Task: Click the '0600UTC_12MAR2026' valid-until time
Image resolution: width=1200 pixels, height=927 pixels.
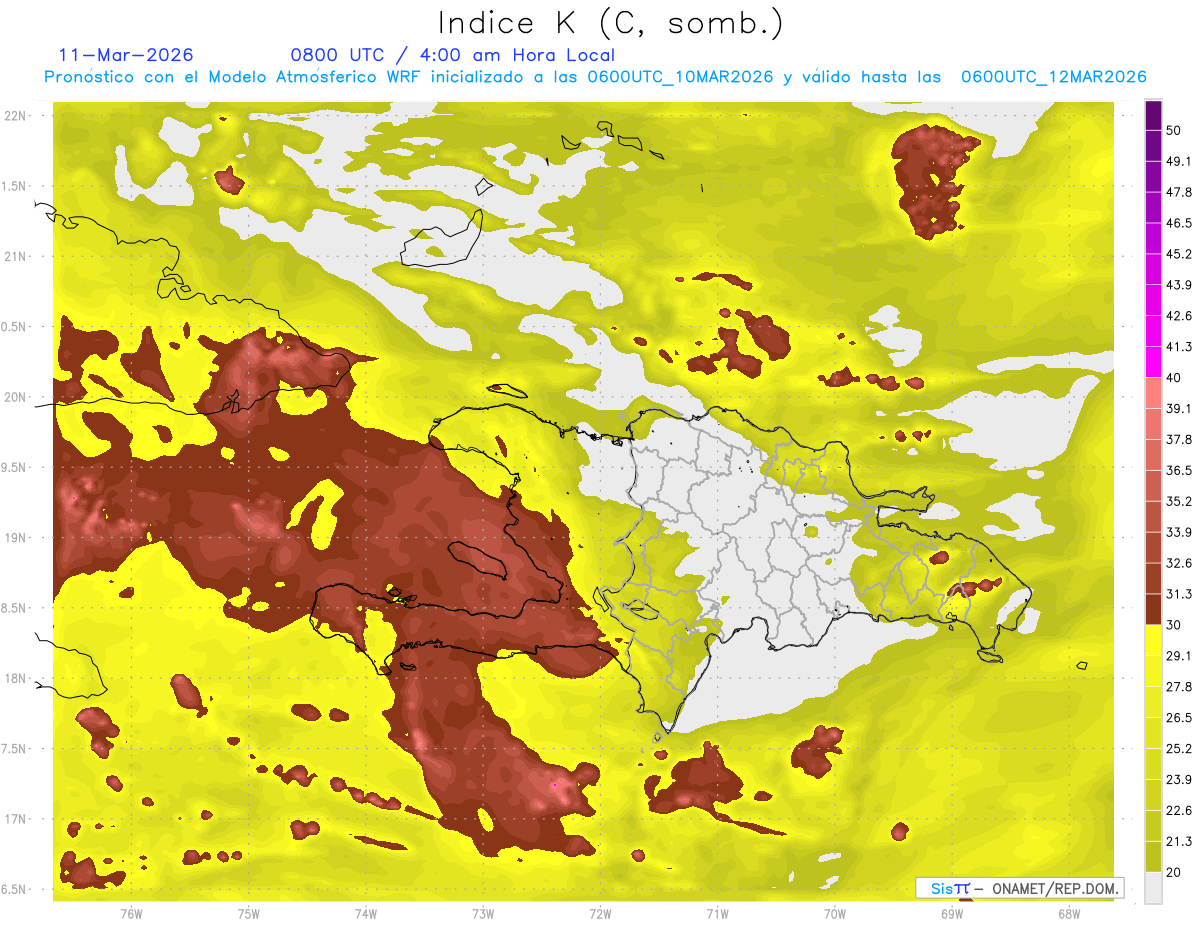Action: [x=1053, y=77]
